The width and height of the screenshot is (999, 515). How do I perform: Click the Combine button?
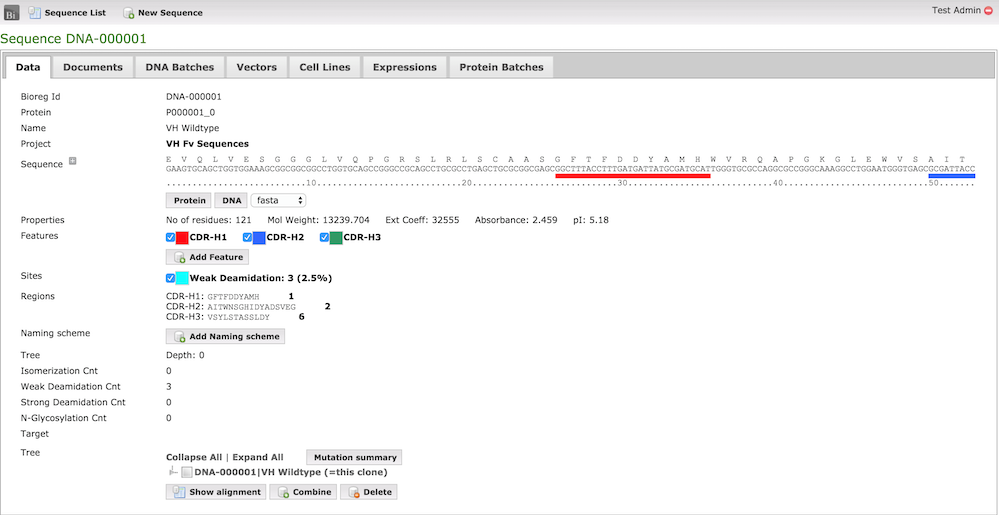coord(303,492)
